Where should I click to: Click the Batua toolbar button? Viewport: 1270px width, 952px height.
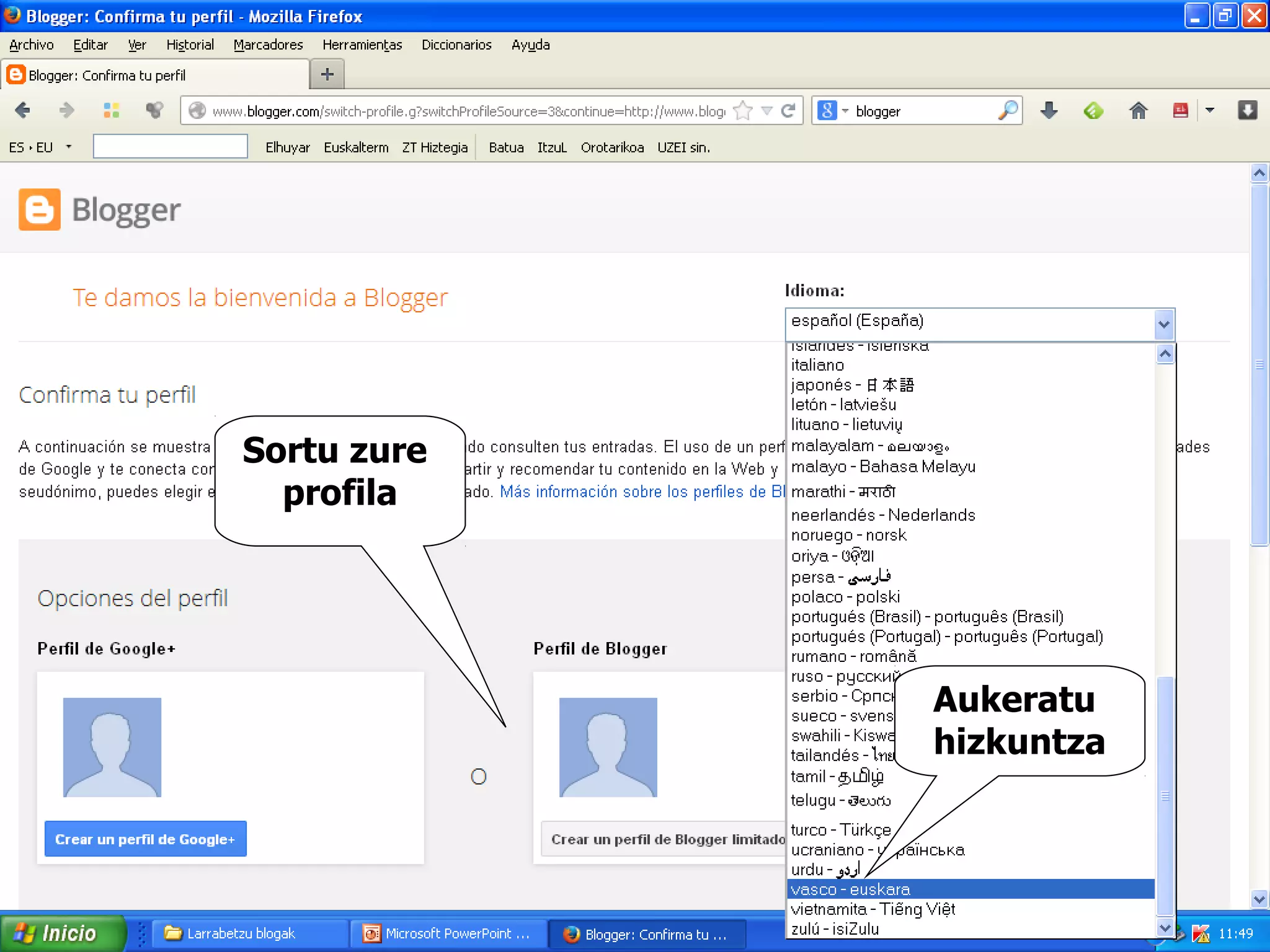[506, 148]
